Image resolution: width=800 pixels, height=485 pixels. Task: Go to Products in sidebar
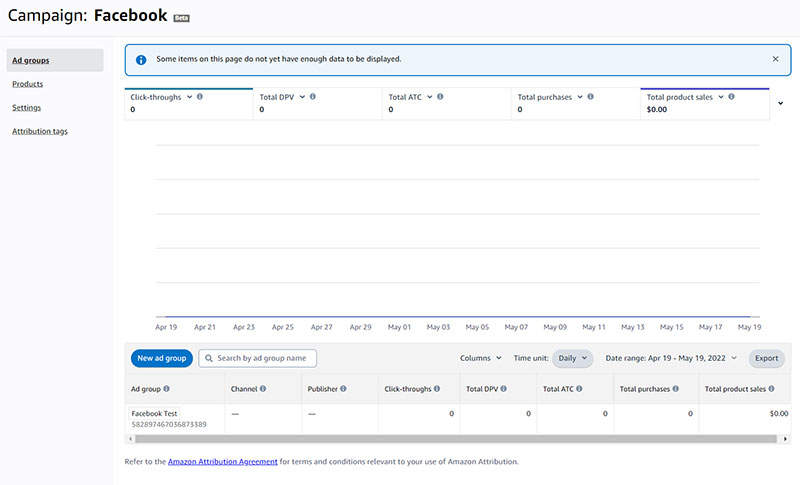27,84
